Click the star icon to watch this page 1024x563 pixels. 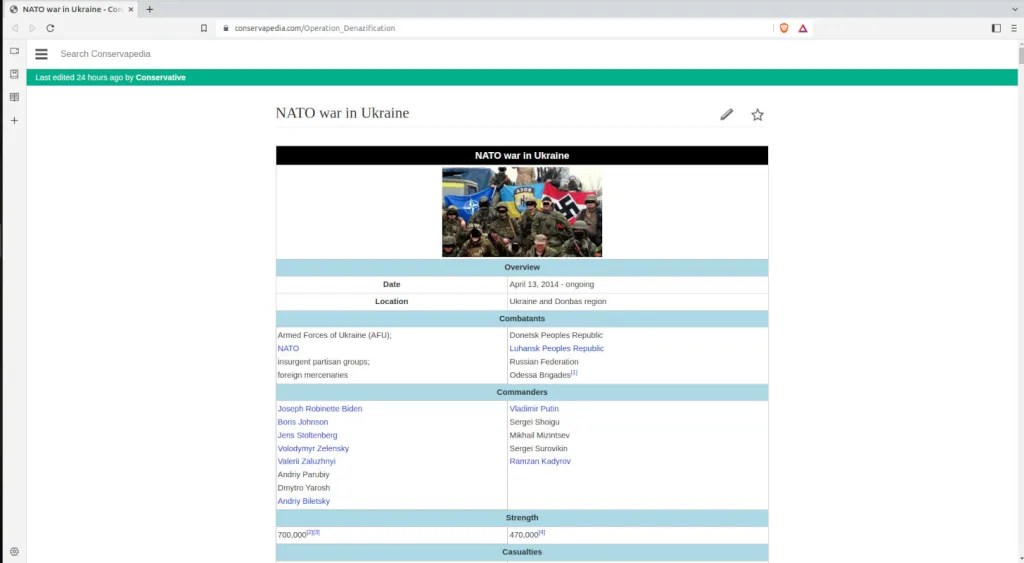(757, 114)
